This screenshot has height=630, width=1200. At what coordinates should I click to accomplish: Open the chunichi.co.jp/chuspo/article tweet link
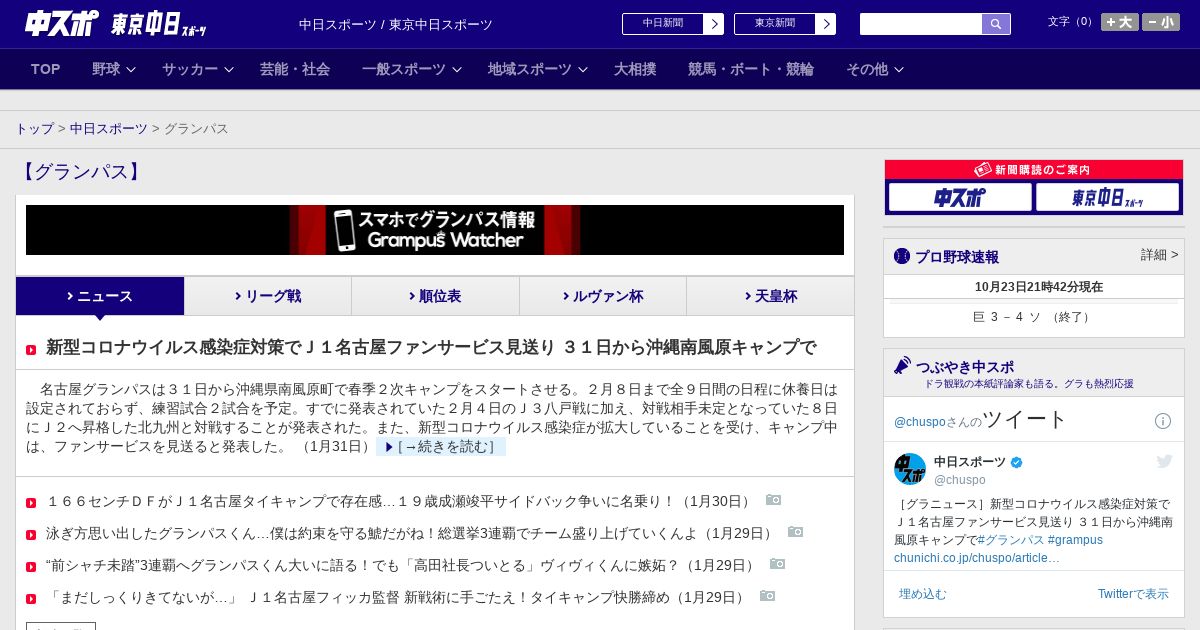[976, 558]
